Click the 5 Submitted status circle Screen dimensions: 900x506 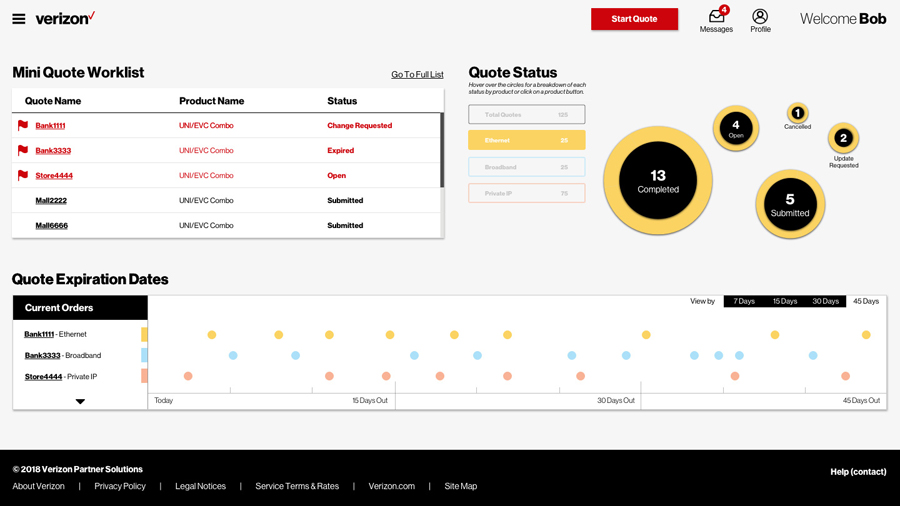(790, 204)
